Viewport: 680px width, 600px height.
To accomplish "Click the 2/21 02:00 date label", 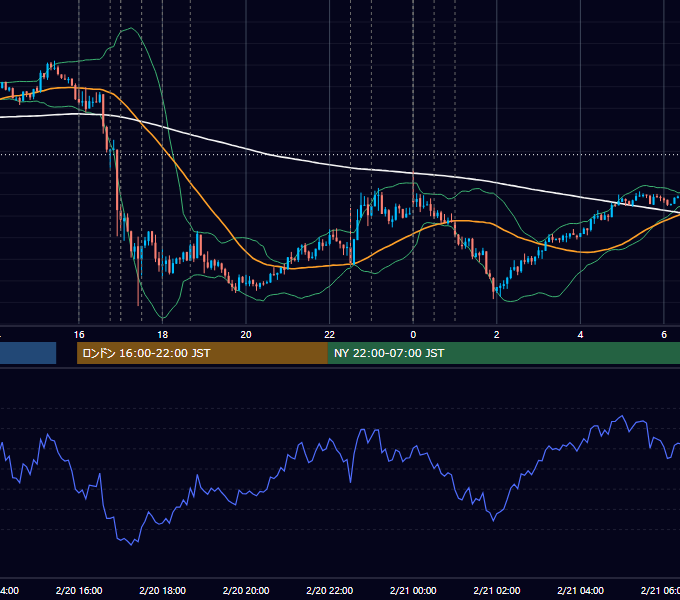I will (x=497, y=590).
